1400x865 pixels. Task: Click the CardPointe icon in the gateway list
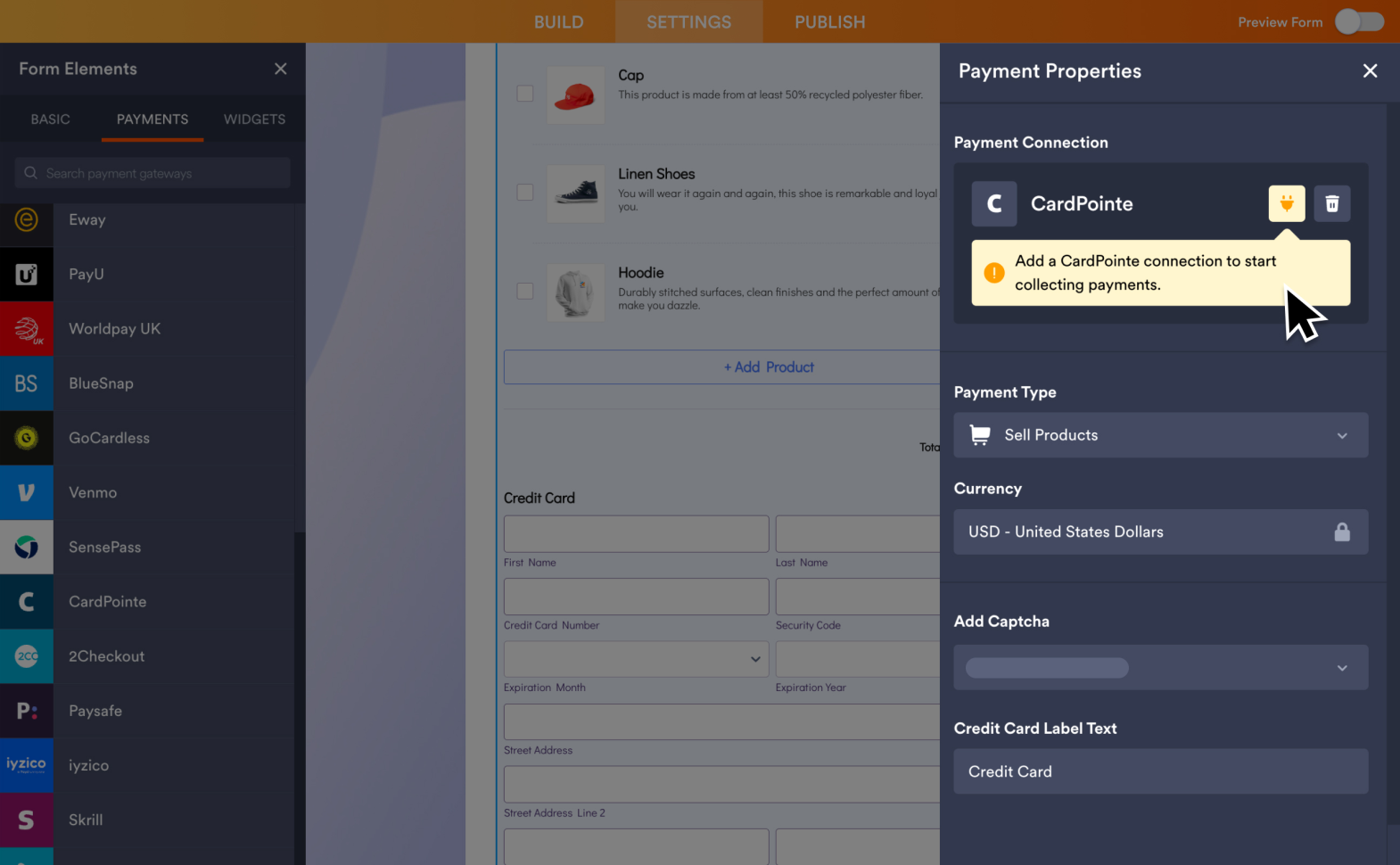click(x=27, y=601)
